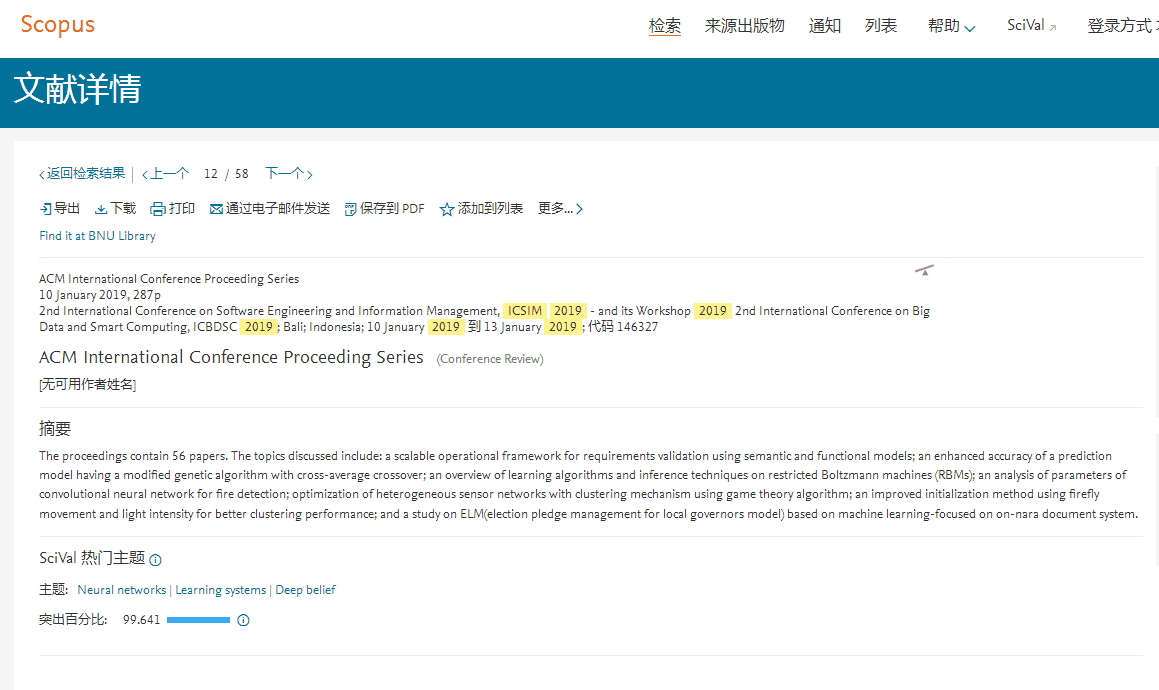The width and height of the screenshot is (1159, 690).
Task: Open Find it at BNU Library link
Action: (98, 236)
